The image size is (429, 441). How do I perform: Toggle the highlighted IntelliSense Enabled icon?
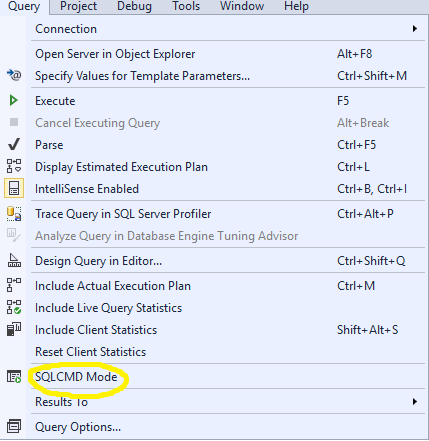(14, 188)
